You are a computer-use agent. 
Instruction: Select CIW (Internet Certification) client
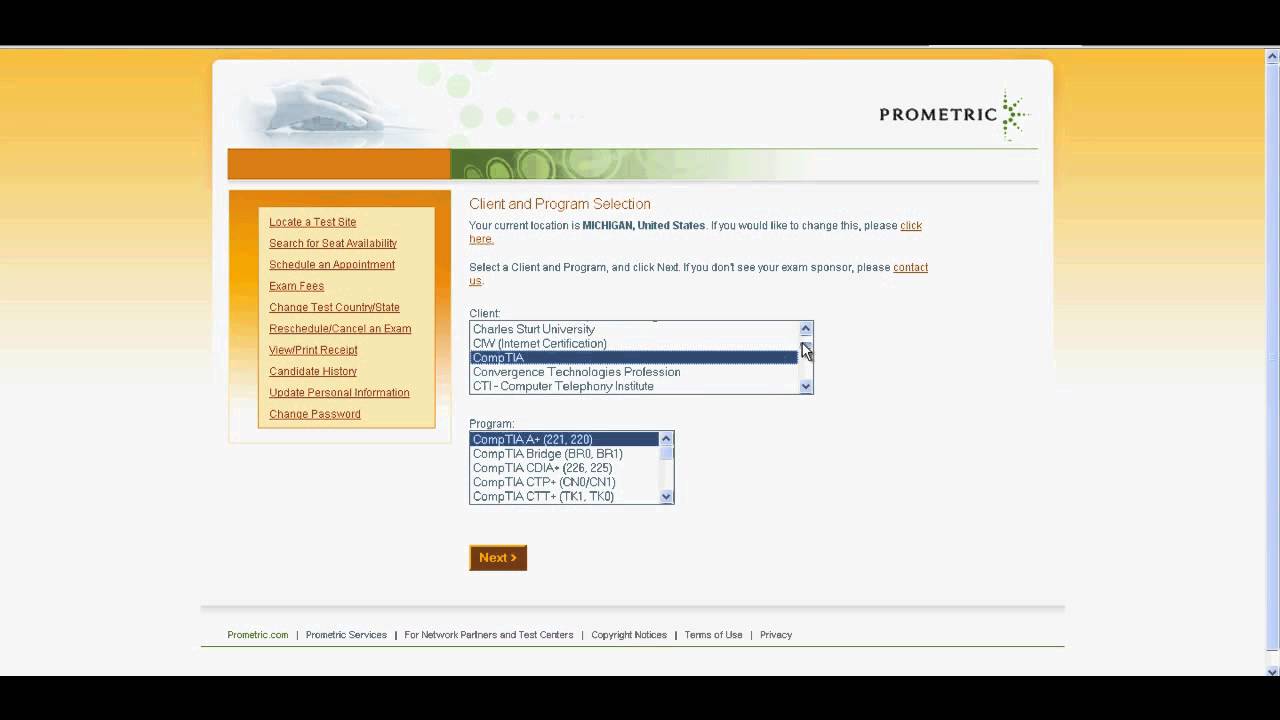tap(634, 343)
